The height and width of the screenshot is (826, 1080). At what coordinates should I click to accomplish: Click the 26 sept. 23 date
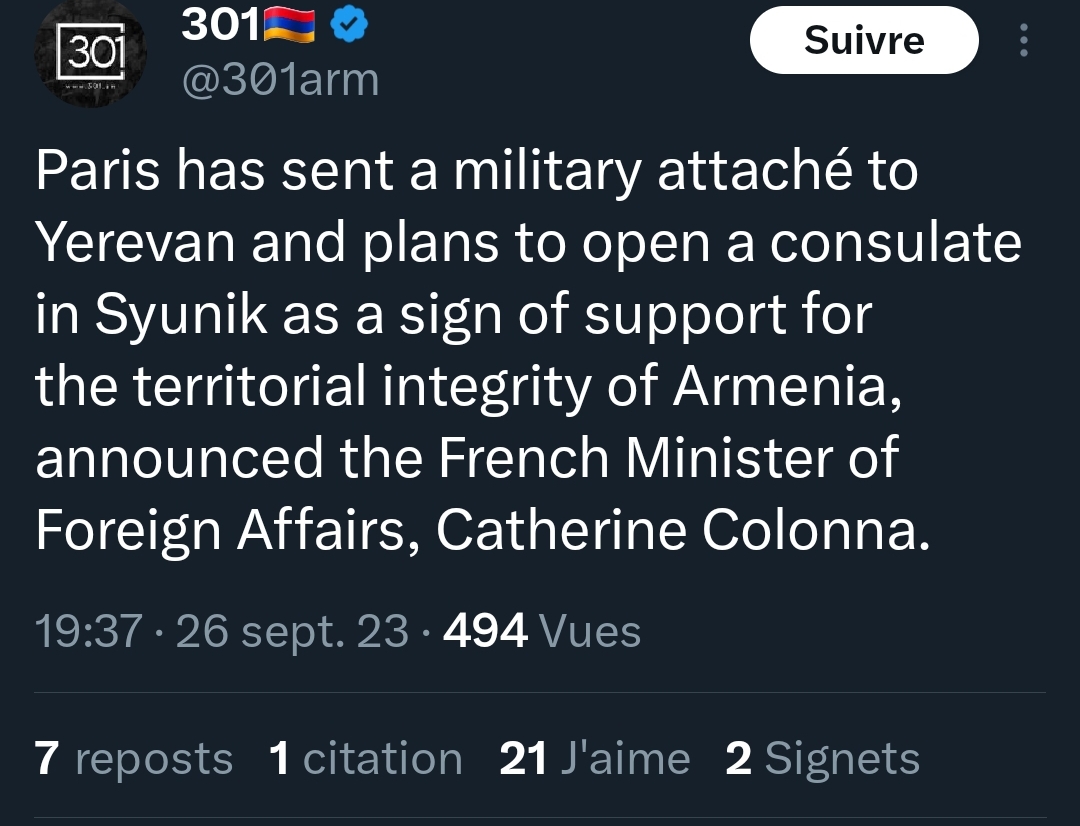292,631
